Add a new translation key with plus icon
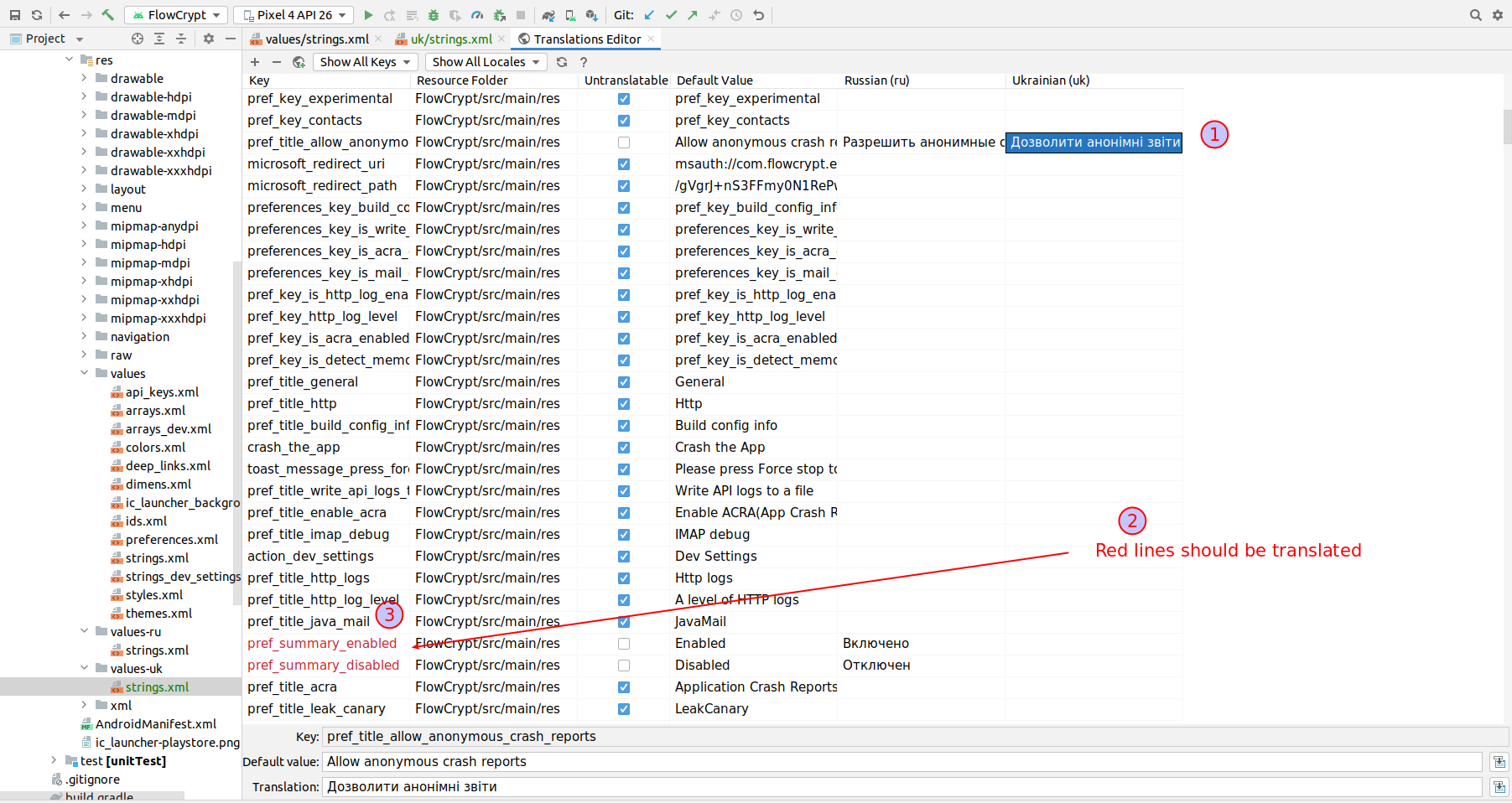The width and height of the screenshot is (1512, 803). click(254, 61)
